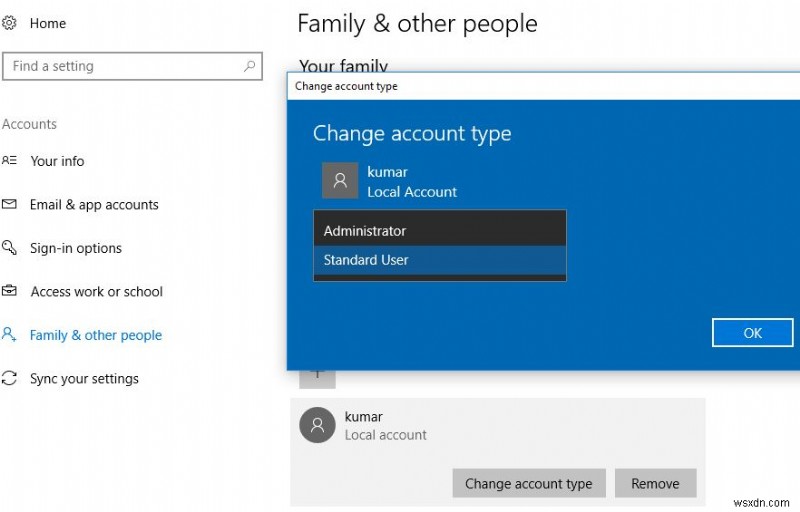Click the search magnifier icon
The image size is (800, 512).
coord(250,66)
